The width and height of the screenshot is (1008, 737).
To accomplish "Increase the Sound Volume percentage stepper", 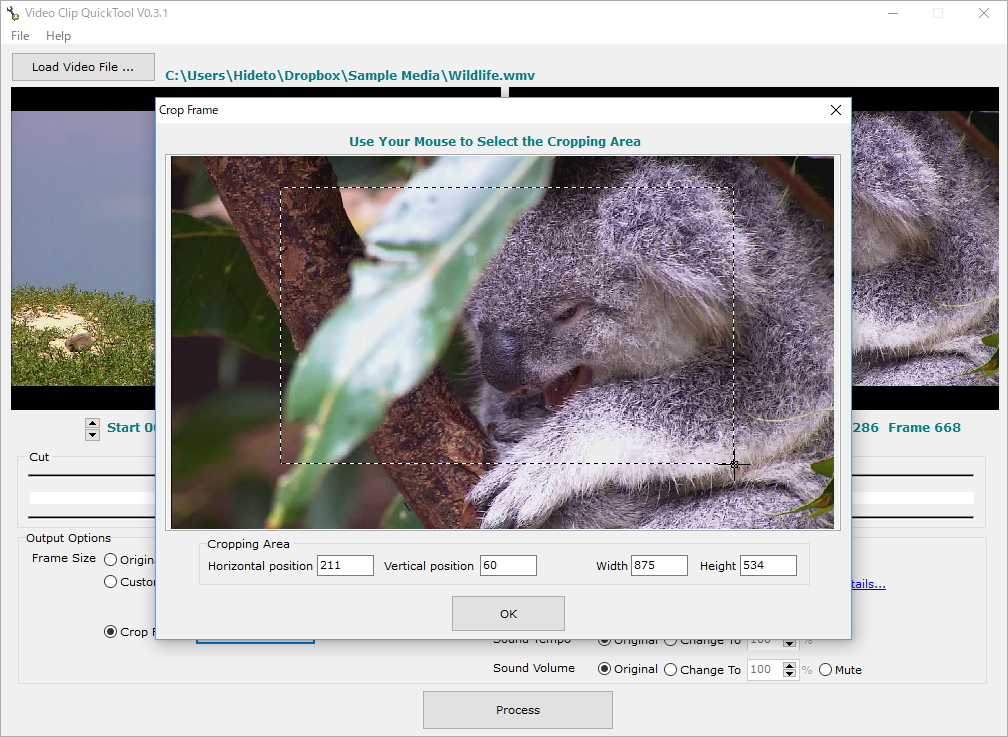I will [790, 665].
